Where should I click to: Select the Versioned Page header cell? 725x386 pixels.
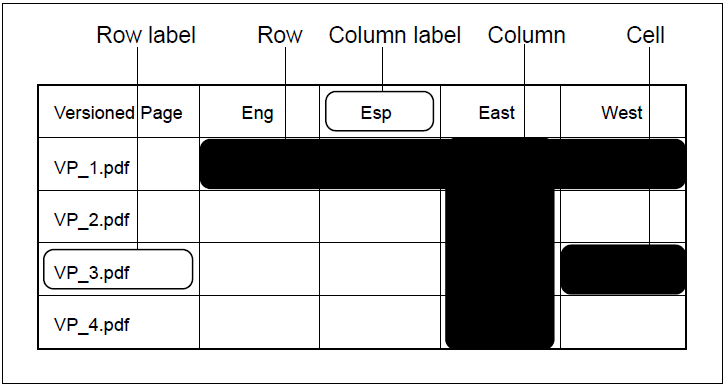118,111
